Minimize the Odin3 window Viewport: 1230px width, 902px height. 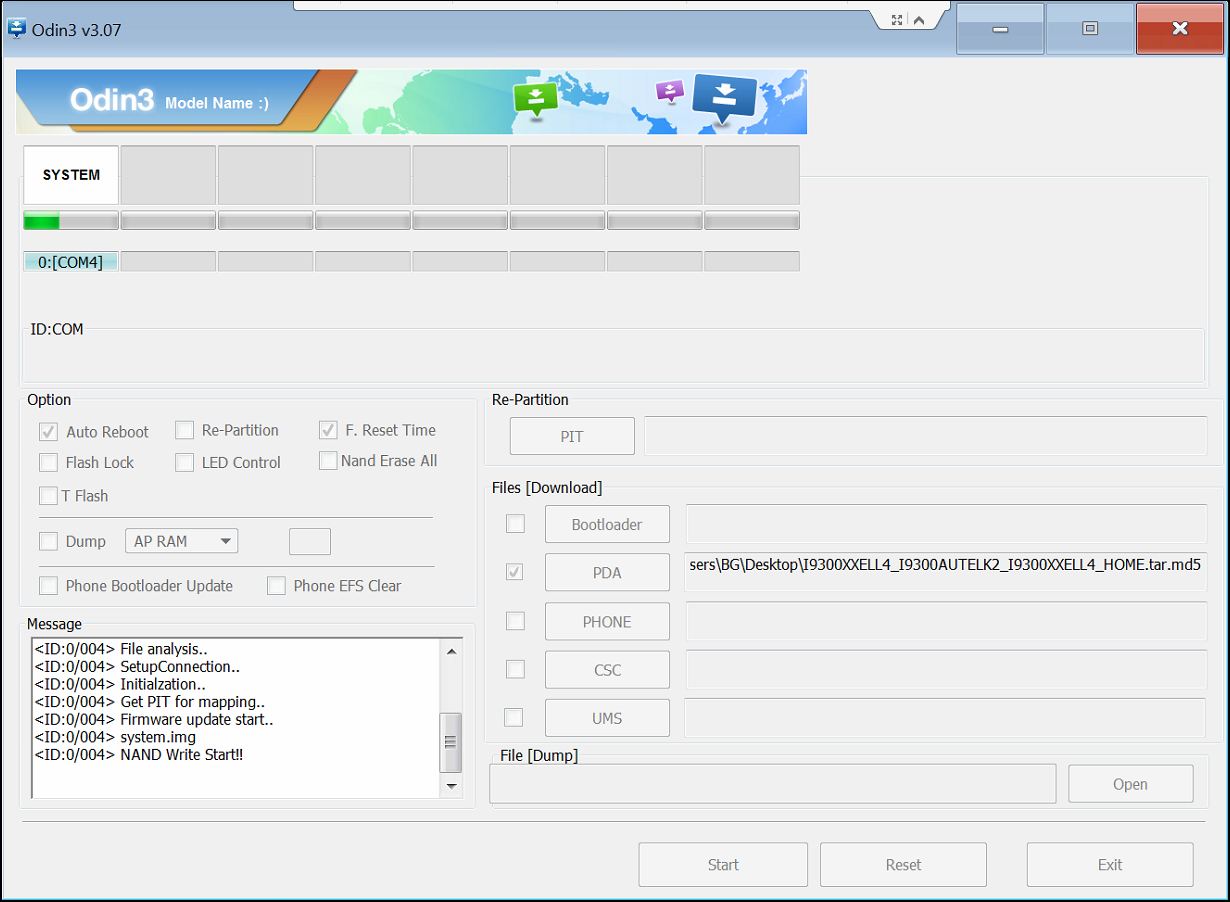click(x=1000, y=29)
